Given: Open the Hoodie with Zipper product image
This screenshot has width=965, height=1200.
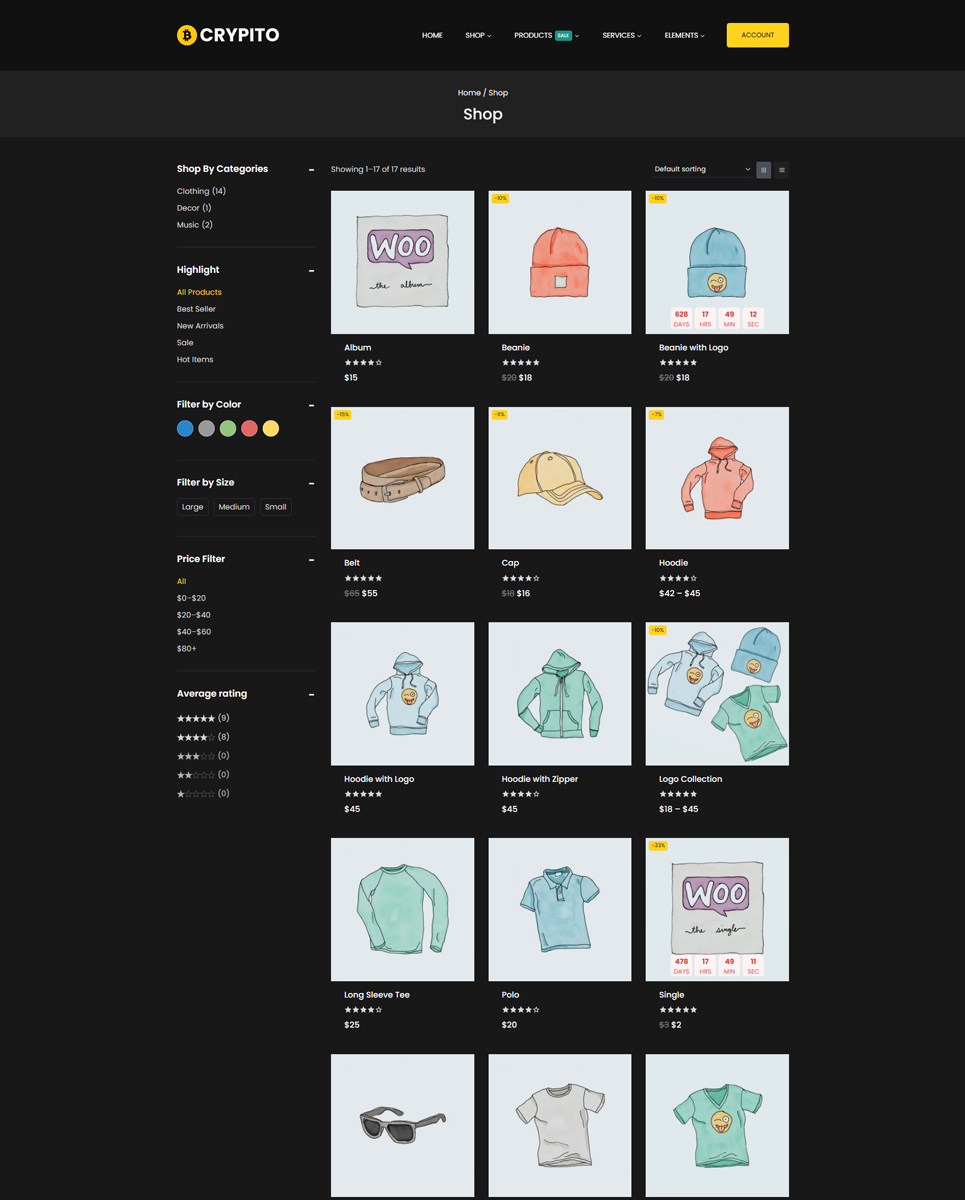Looking at the screenshot, I should pos(560,694).
